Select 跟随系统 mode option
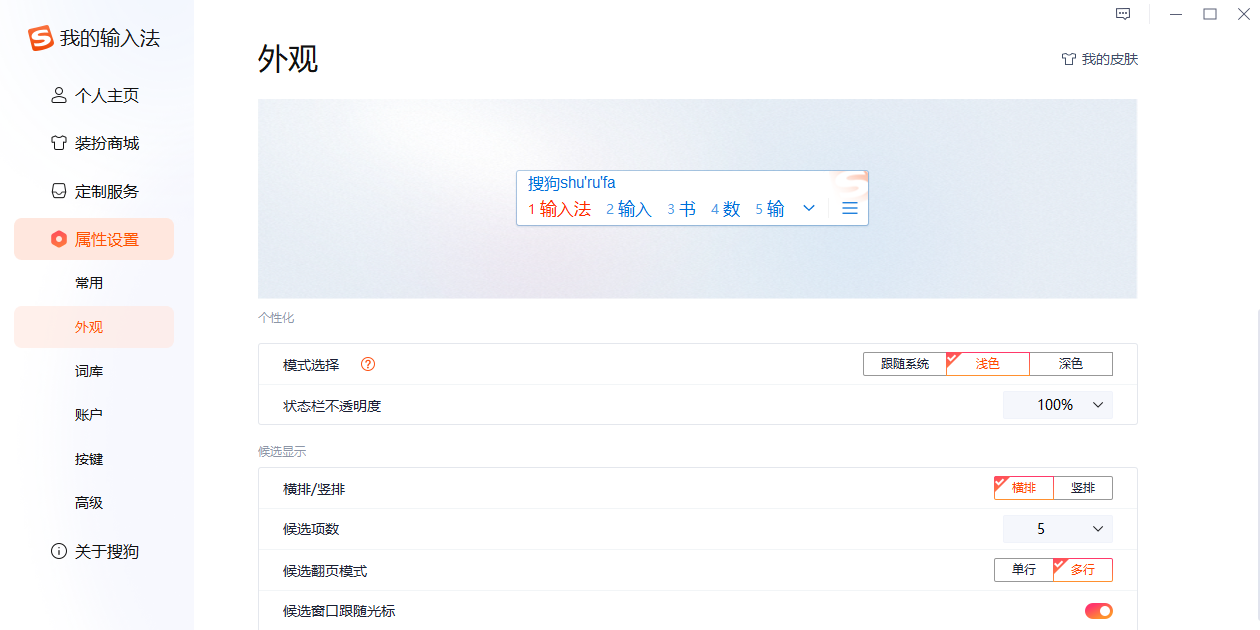Viewport: 1260px width, 630px height. click(905, 364)
